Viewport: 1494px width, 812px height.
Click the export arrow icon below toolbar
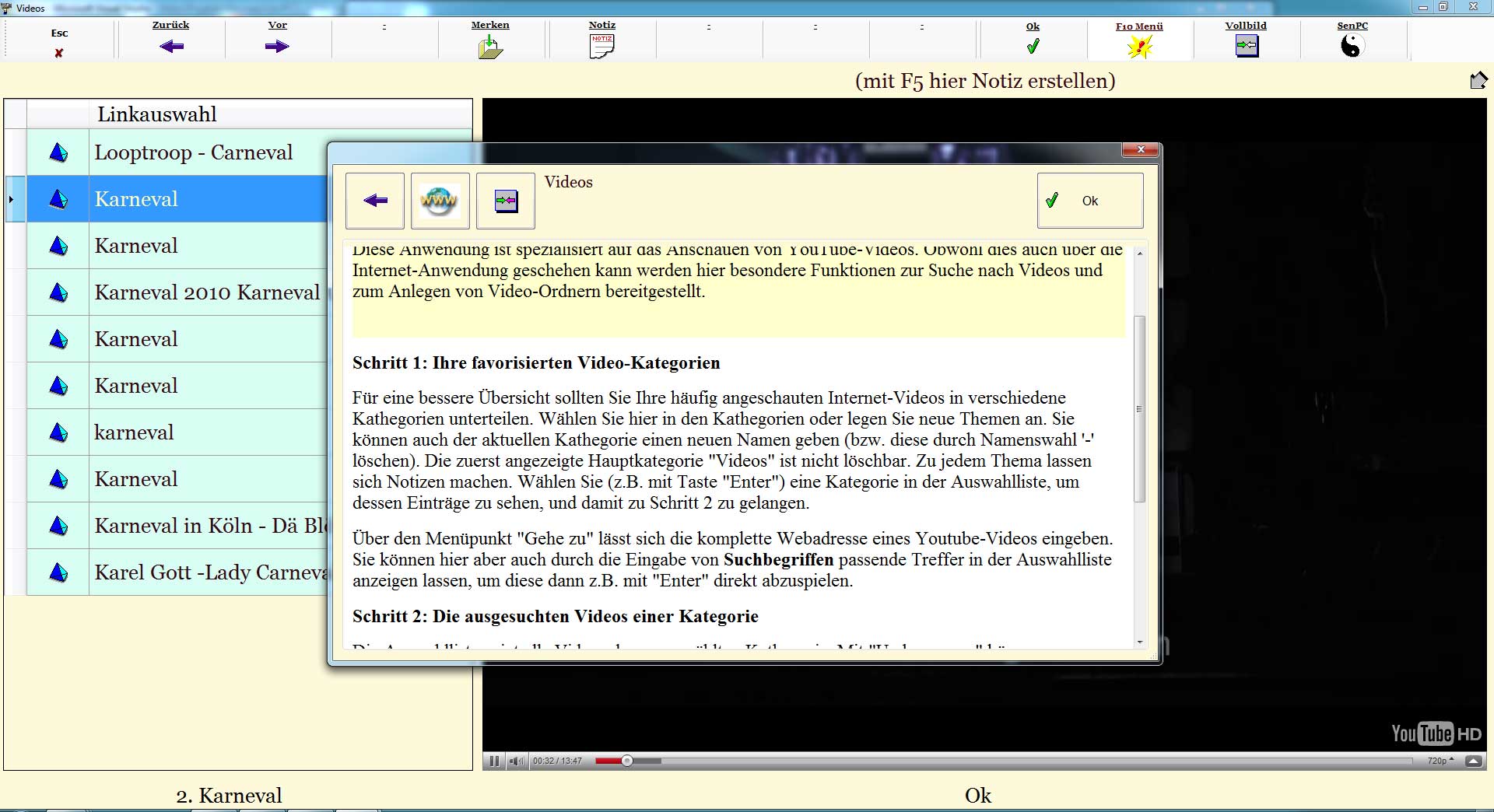click(x=1478, y=80)
